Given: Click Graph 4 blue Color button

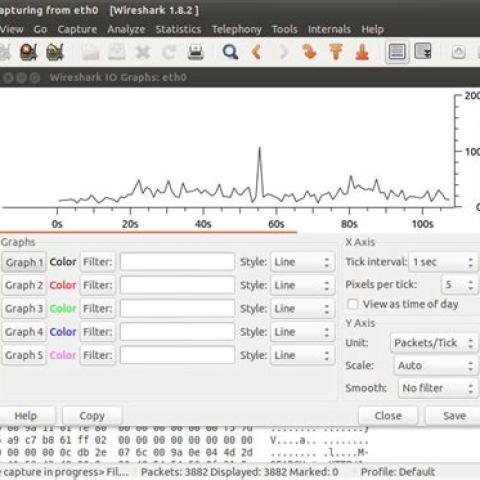Looking at the screenshot, I should point(63,332).
